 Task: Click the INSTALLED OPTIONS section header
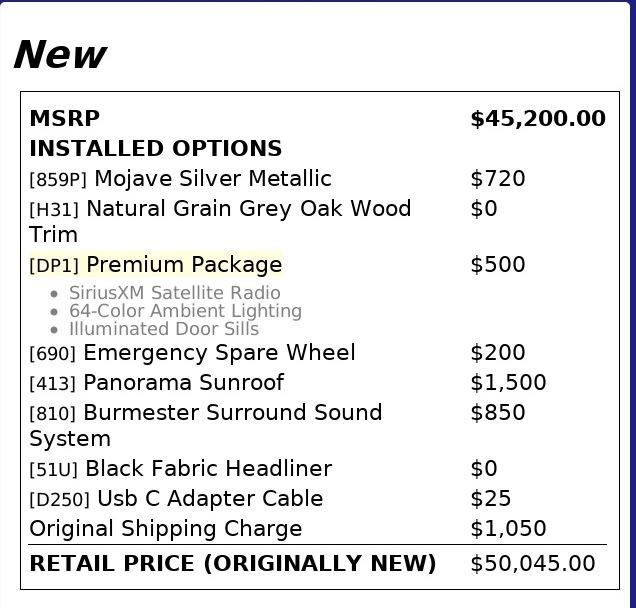coord(155,149)
